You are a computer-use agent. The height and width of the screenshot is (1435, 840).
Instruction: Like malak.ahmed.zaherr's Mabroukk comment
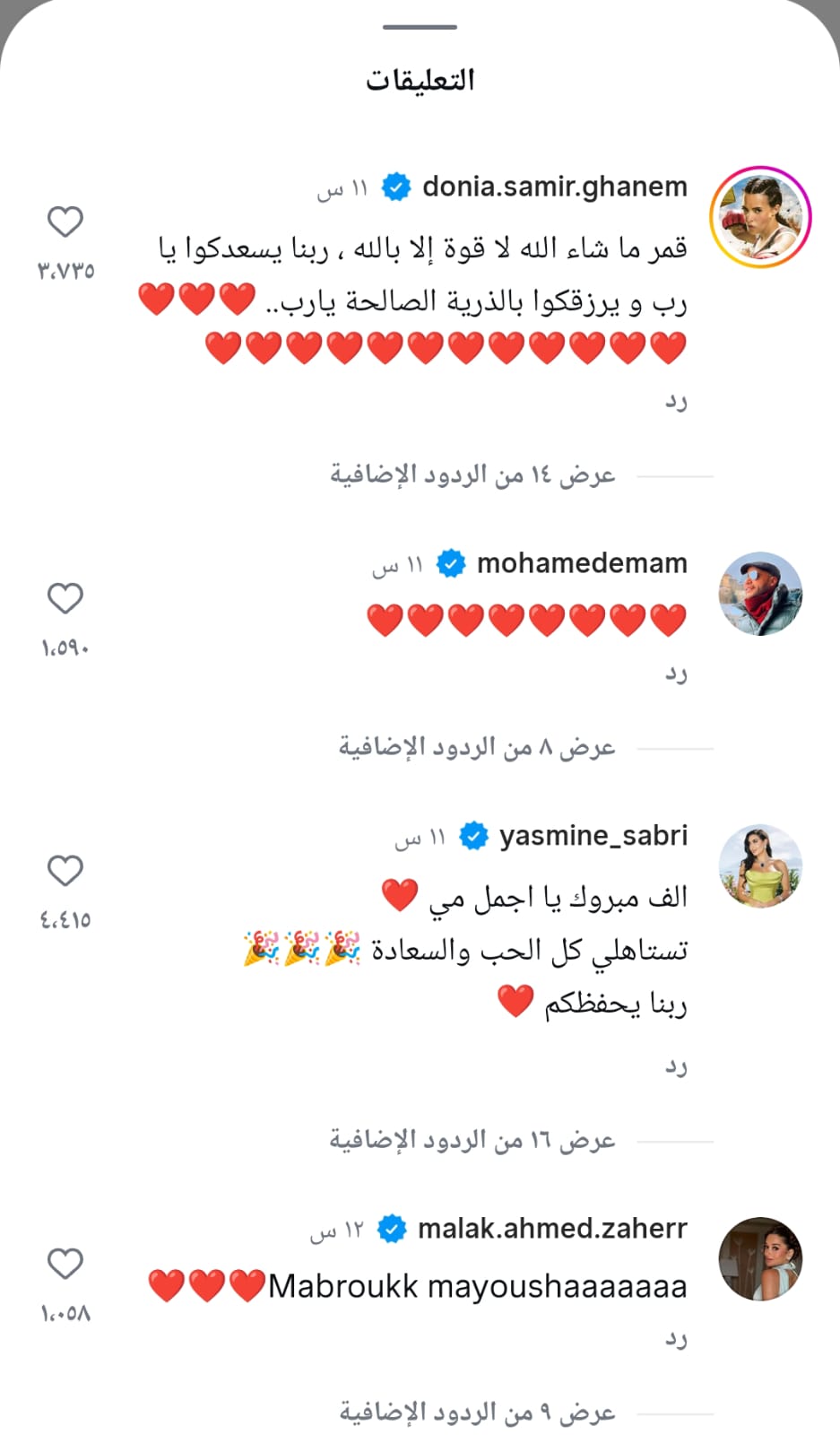point(65,1264)
